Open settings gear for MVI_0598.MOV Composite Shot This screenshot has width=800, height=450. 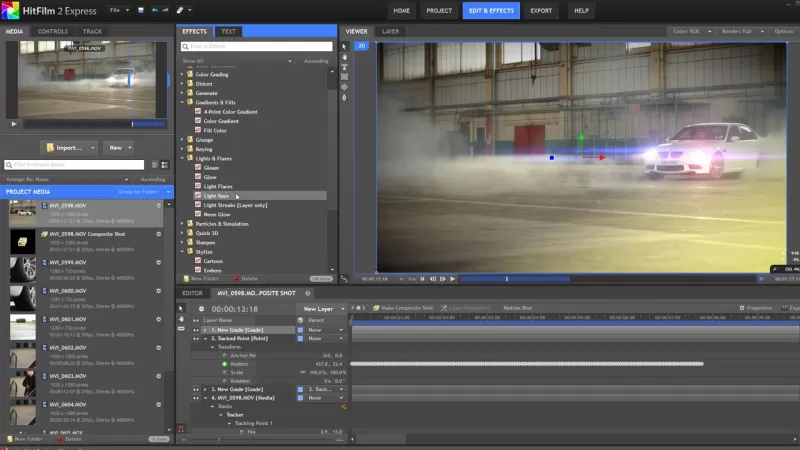158,233
